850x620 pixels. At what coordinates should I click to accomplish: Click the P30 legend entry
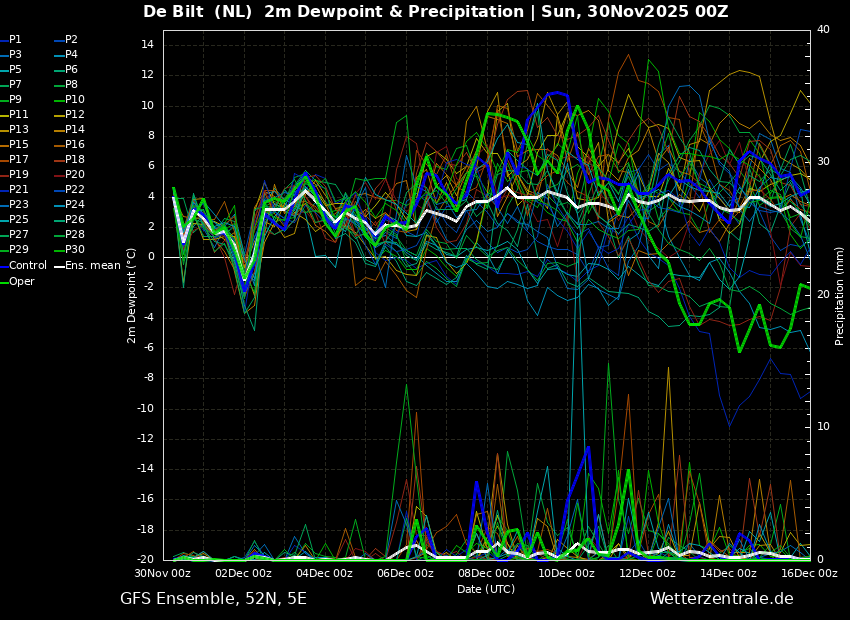click(x=75, y=250)
